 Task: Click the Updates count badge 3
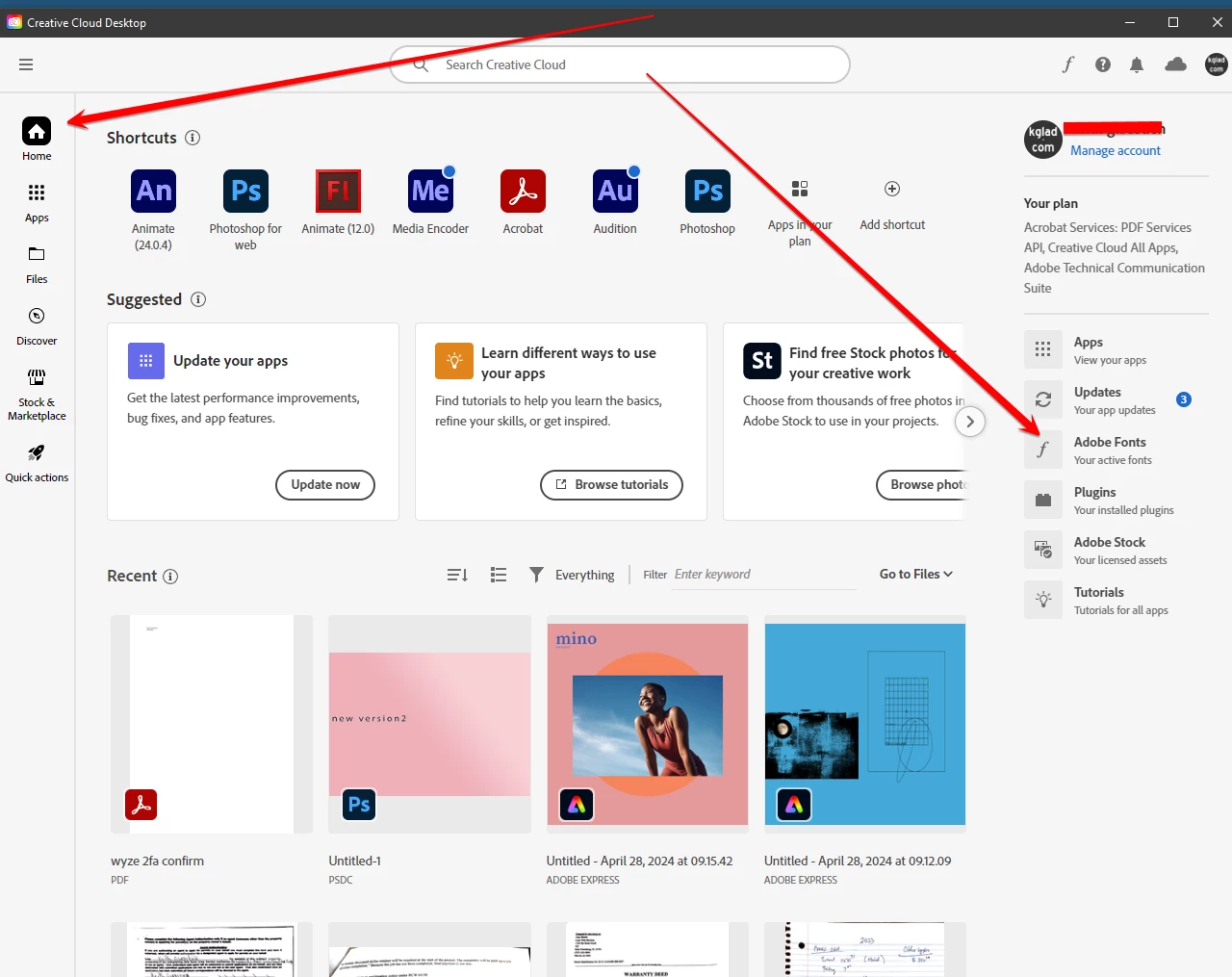click(1184, 399)
